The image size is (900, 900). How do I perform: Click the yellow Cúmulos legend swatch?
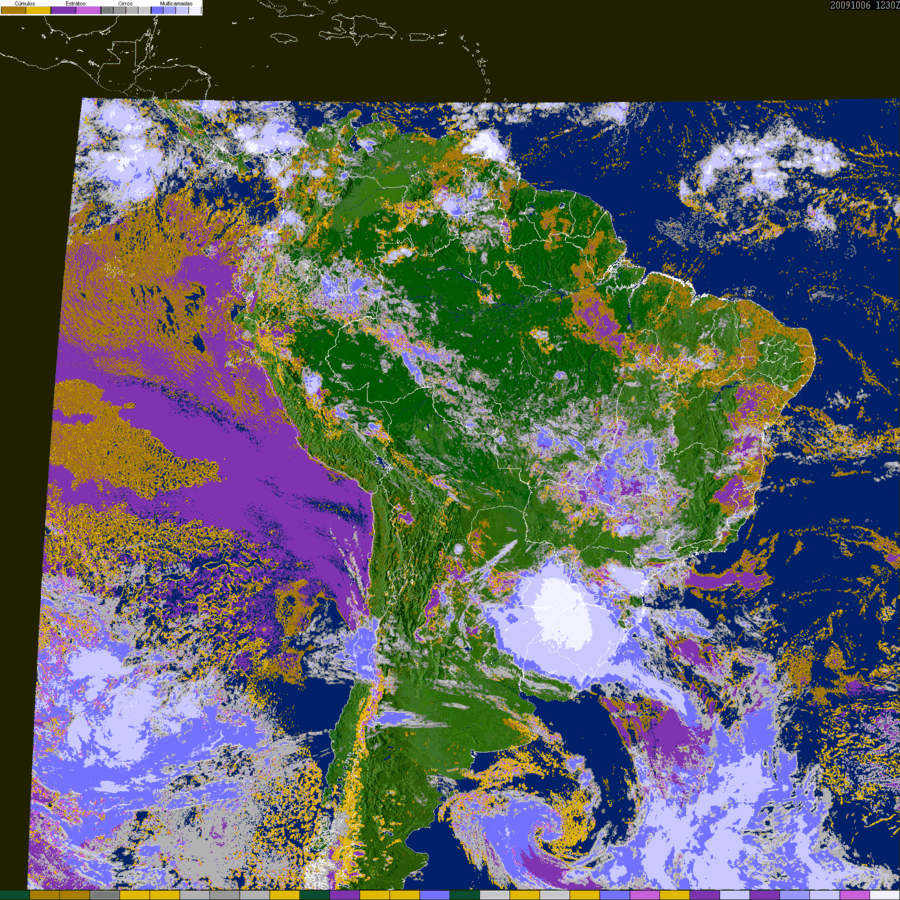(38, 10)
